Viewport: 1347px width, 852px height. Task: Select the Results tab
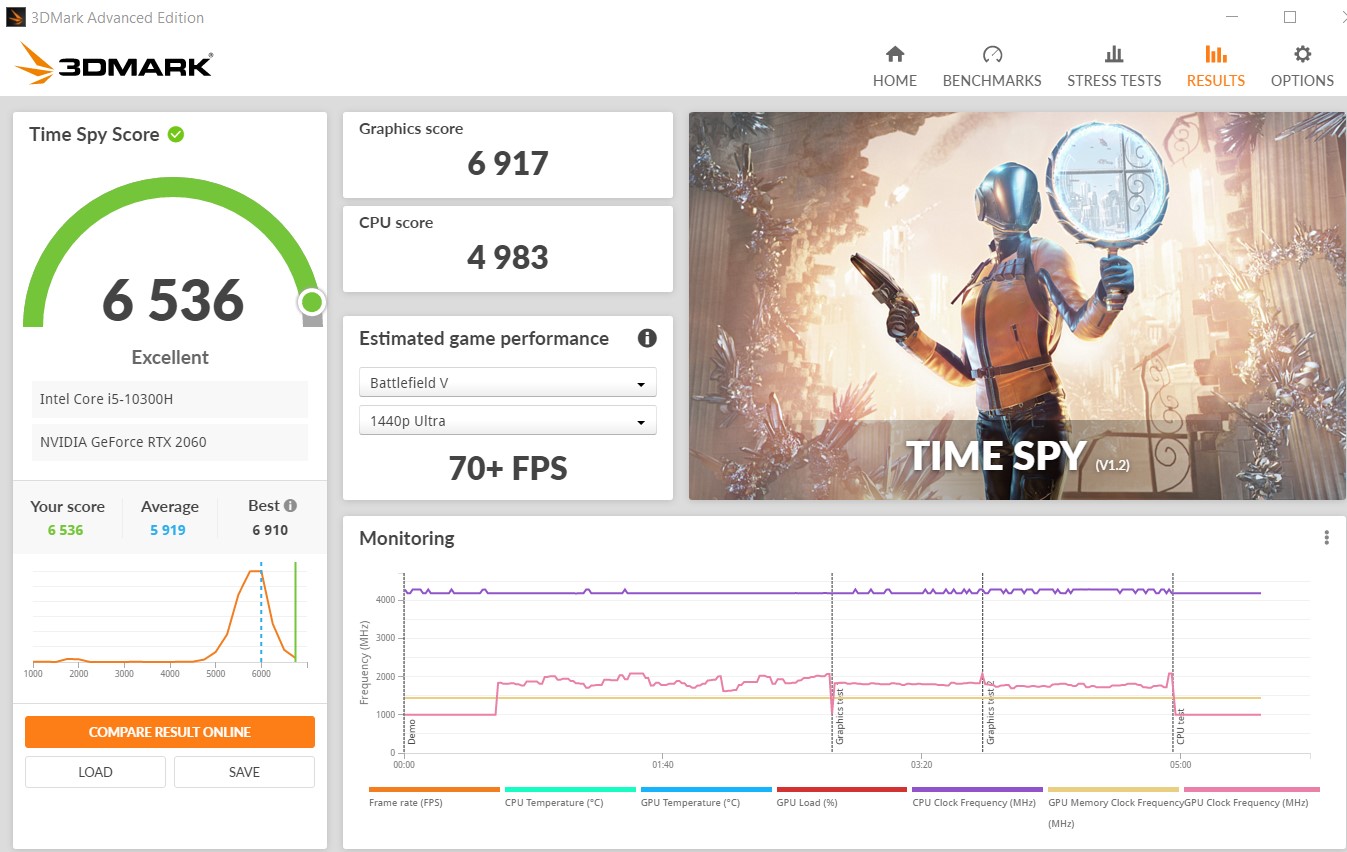tap(1215, 67)
